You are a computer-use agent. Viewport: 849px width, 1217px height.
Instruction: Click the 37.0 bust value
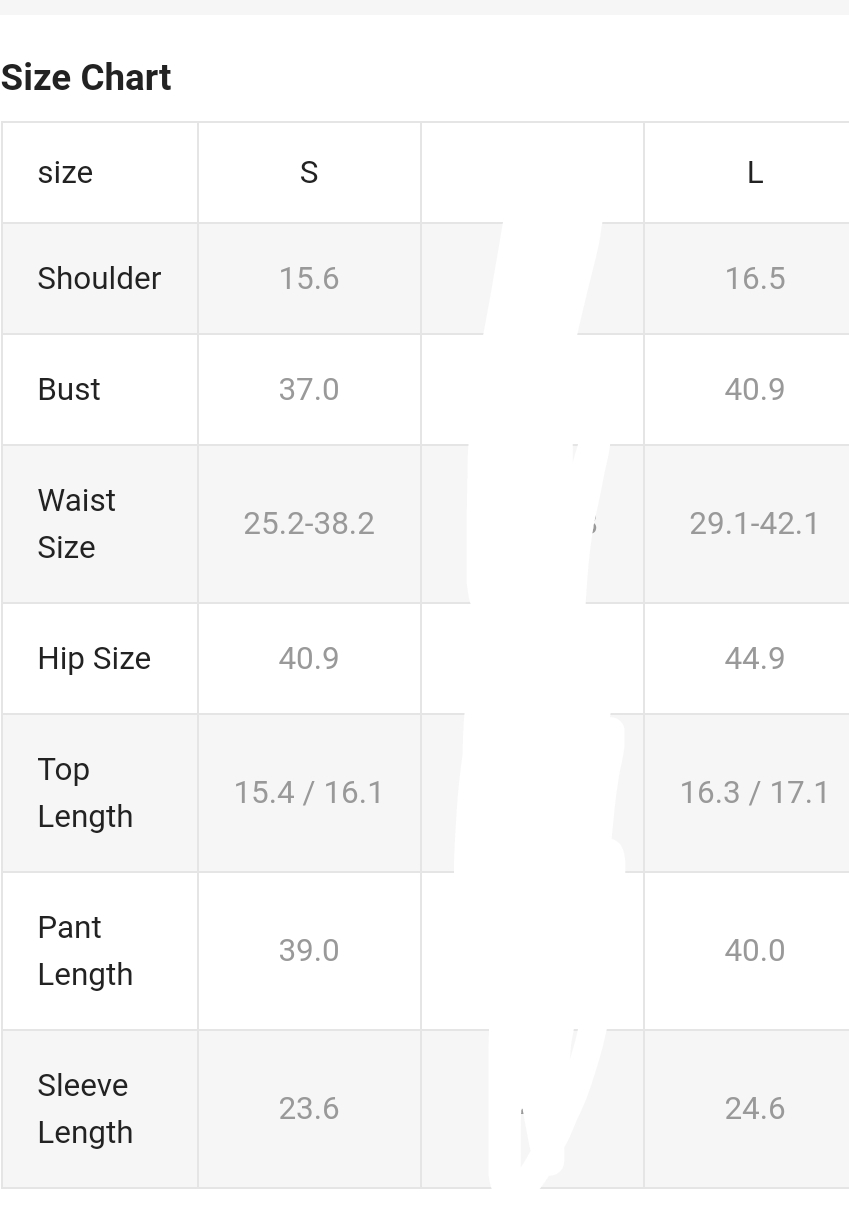click(x=309, y=389)
